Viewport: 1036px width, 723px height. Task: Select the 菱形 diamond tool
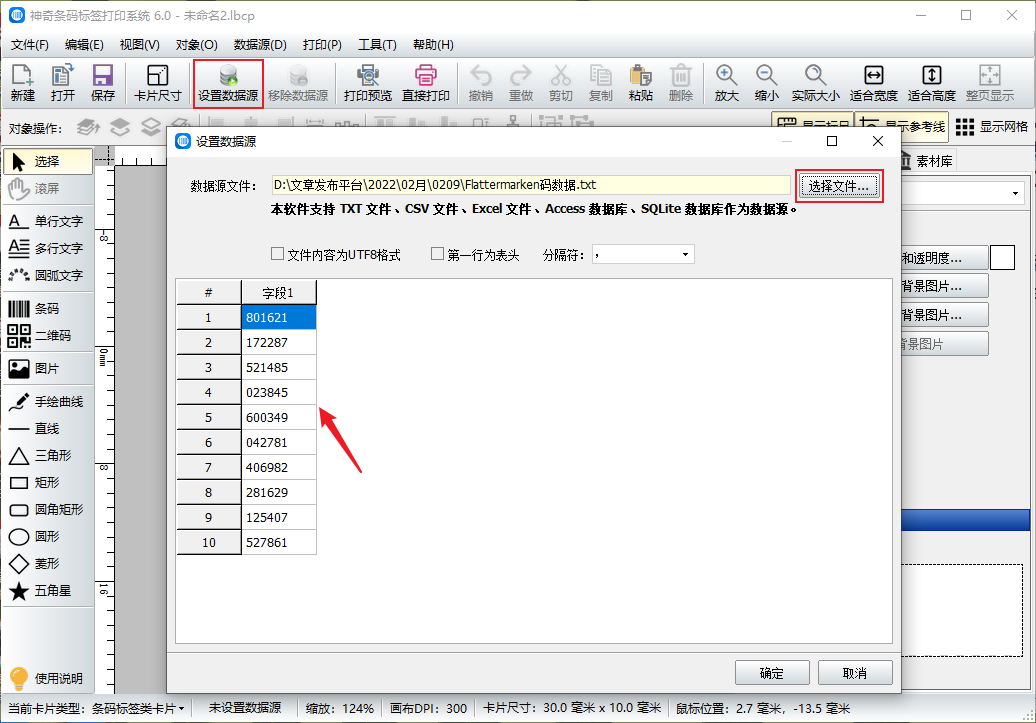pyautogui.click(x=48, y=564)
